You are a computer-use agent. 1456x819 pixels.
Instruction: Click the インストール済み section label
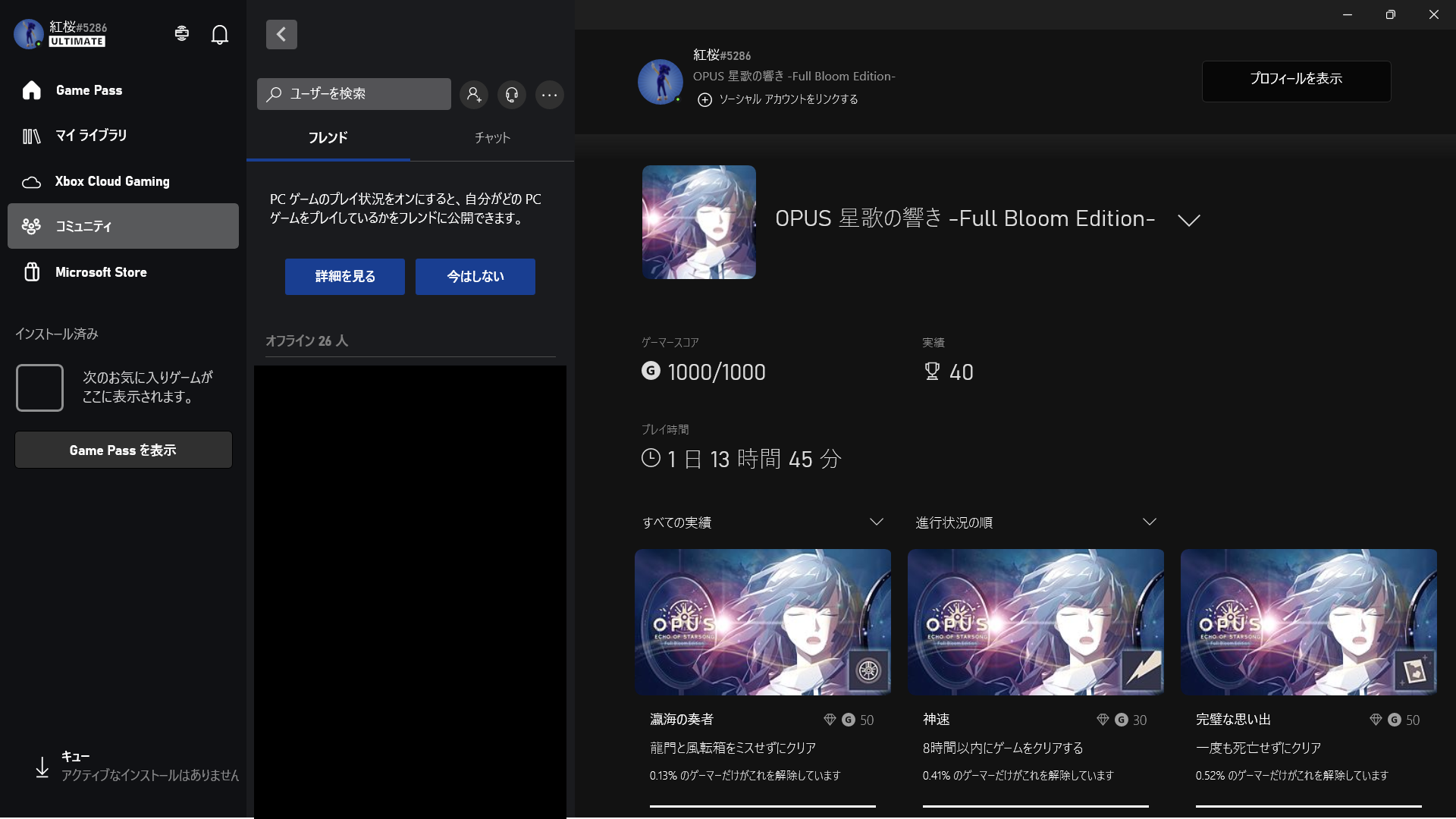pyautogui.click(x=57, y=334)
